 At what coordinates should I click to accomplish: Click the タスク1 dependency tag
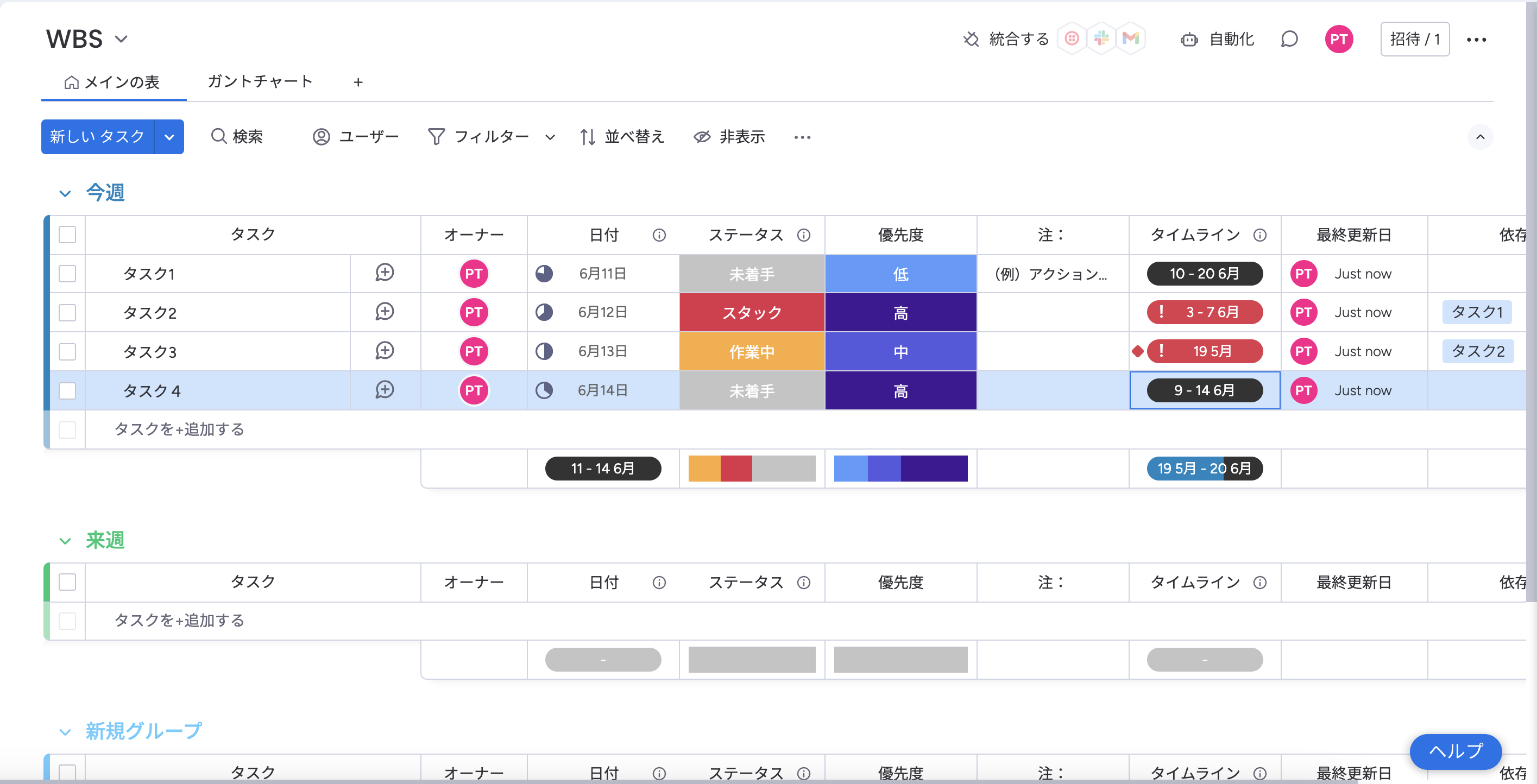tap(1477, 312)
